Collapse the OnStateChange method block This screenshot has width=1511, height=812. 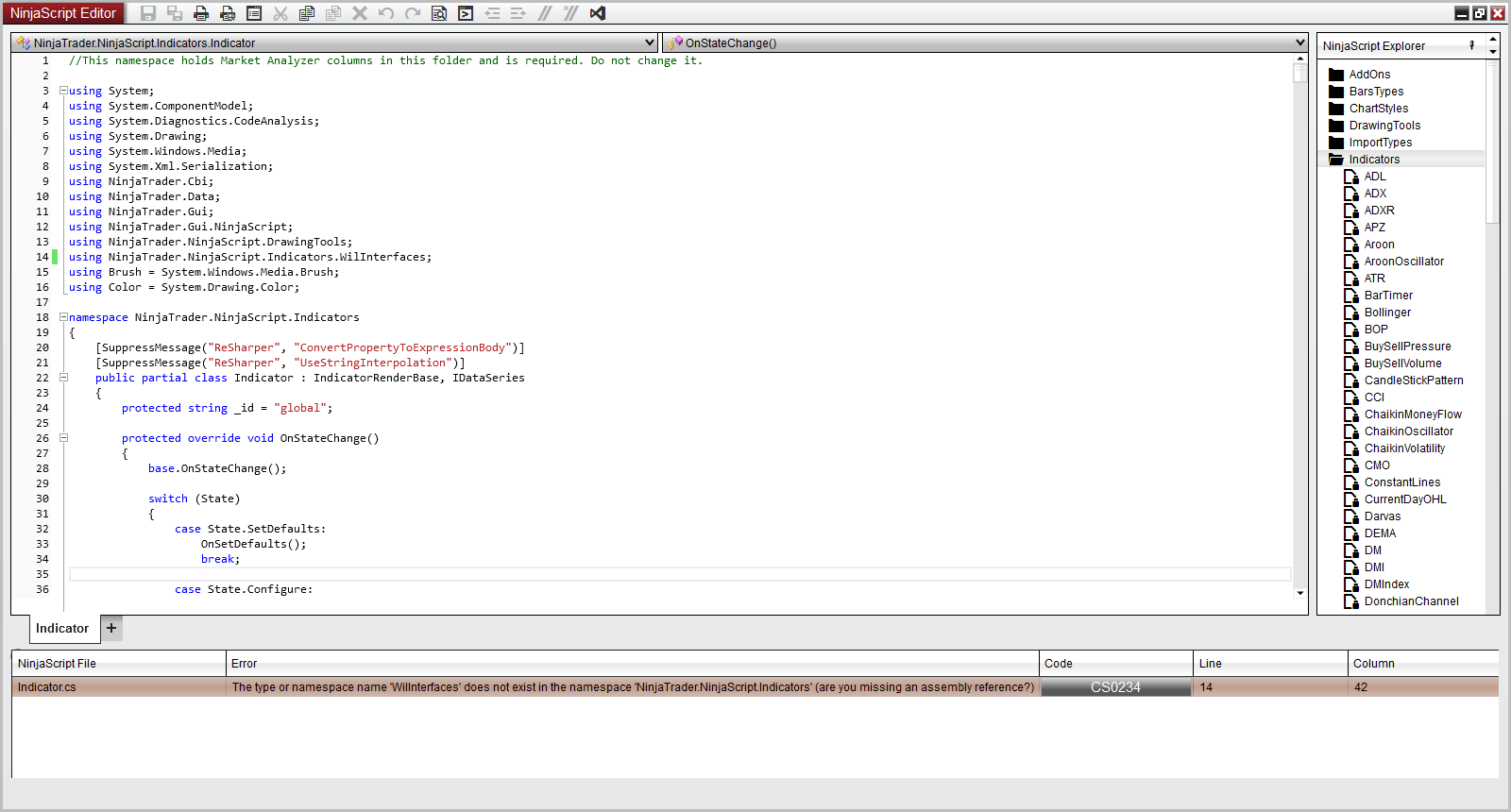pyautogui.click(x=63, y=438)
